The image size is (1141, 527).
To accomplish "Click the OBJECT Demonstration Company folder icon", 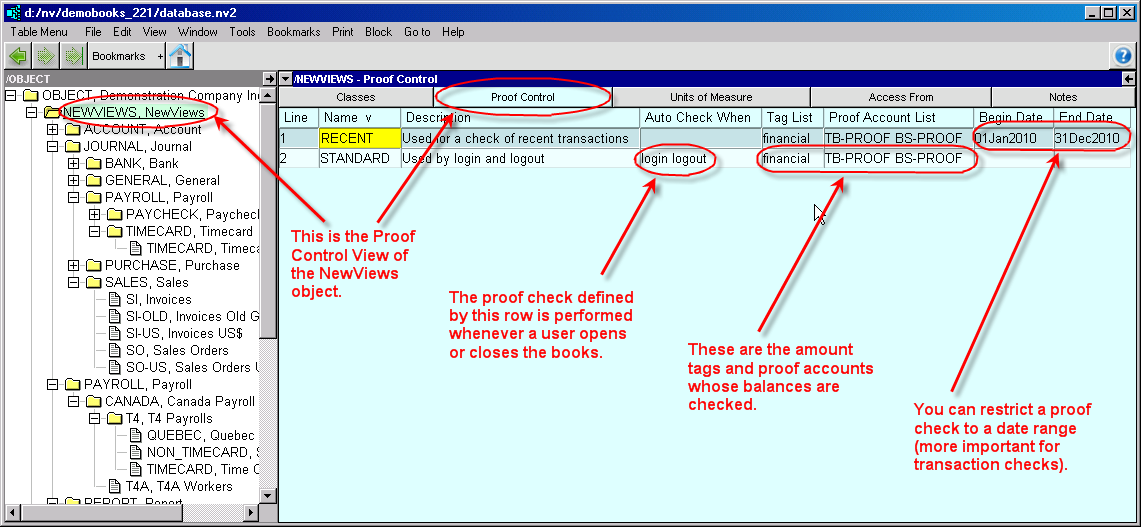I will tap(30, 95).
